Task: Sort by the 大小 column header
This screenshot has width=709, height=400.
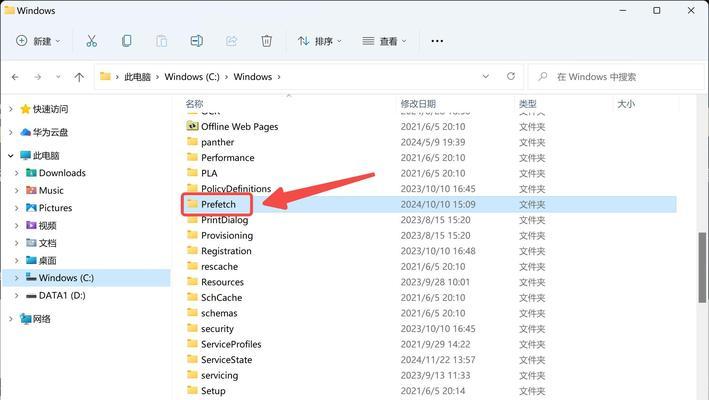Action: coord(626,104)
